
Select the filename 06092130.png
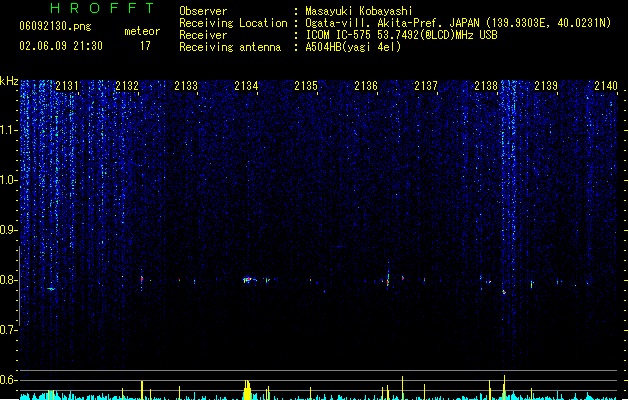[x=55, y=26]
